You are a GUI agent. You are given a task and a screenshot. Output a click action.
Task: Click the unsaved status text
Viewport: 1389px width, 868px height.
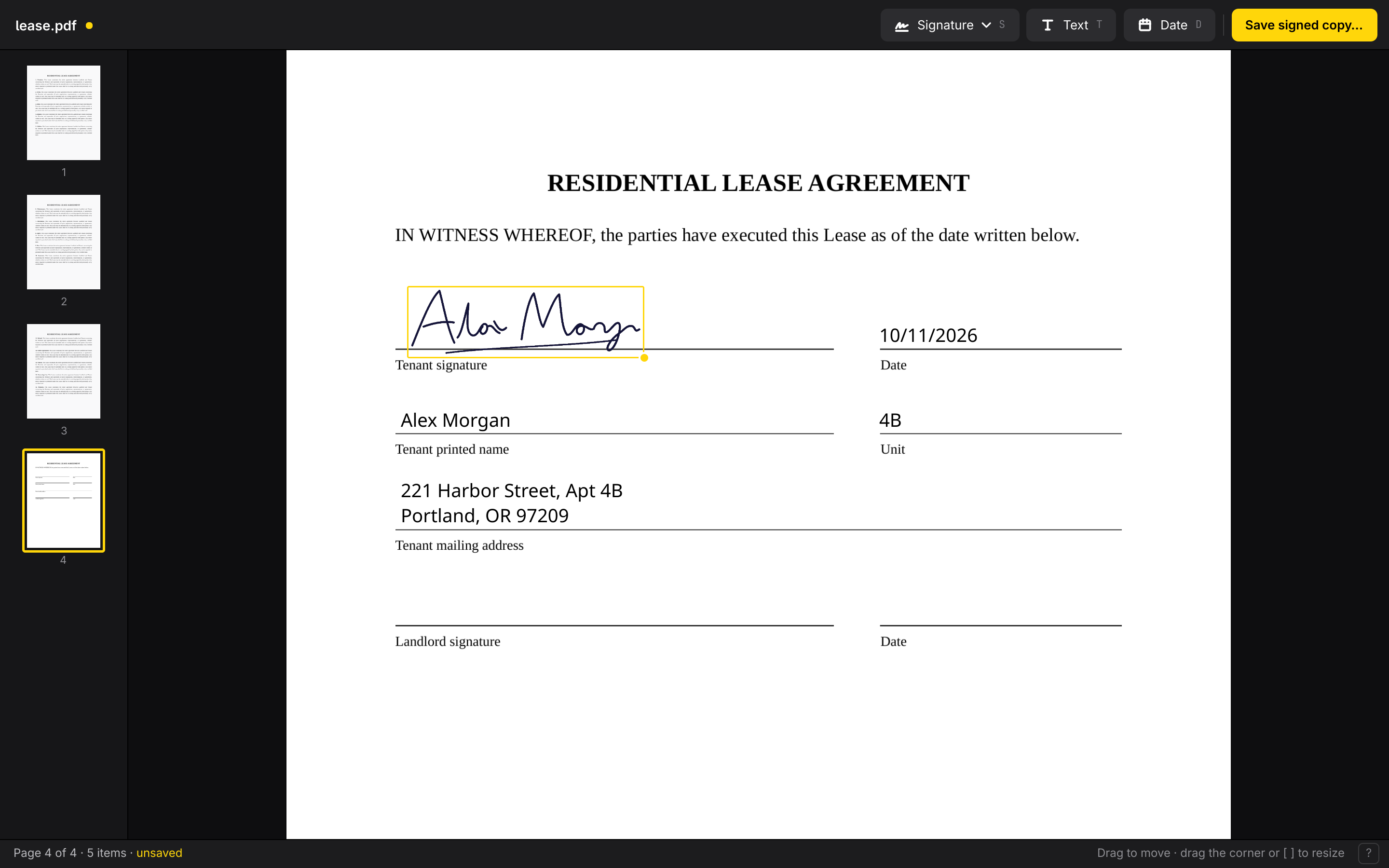click(x=159, y=853)
